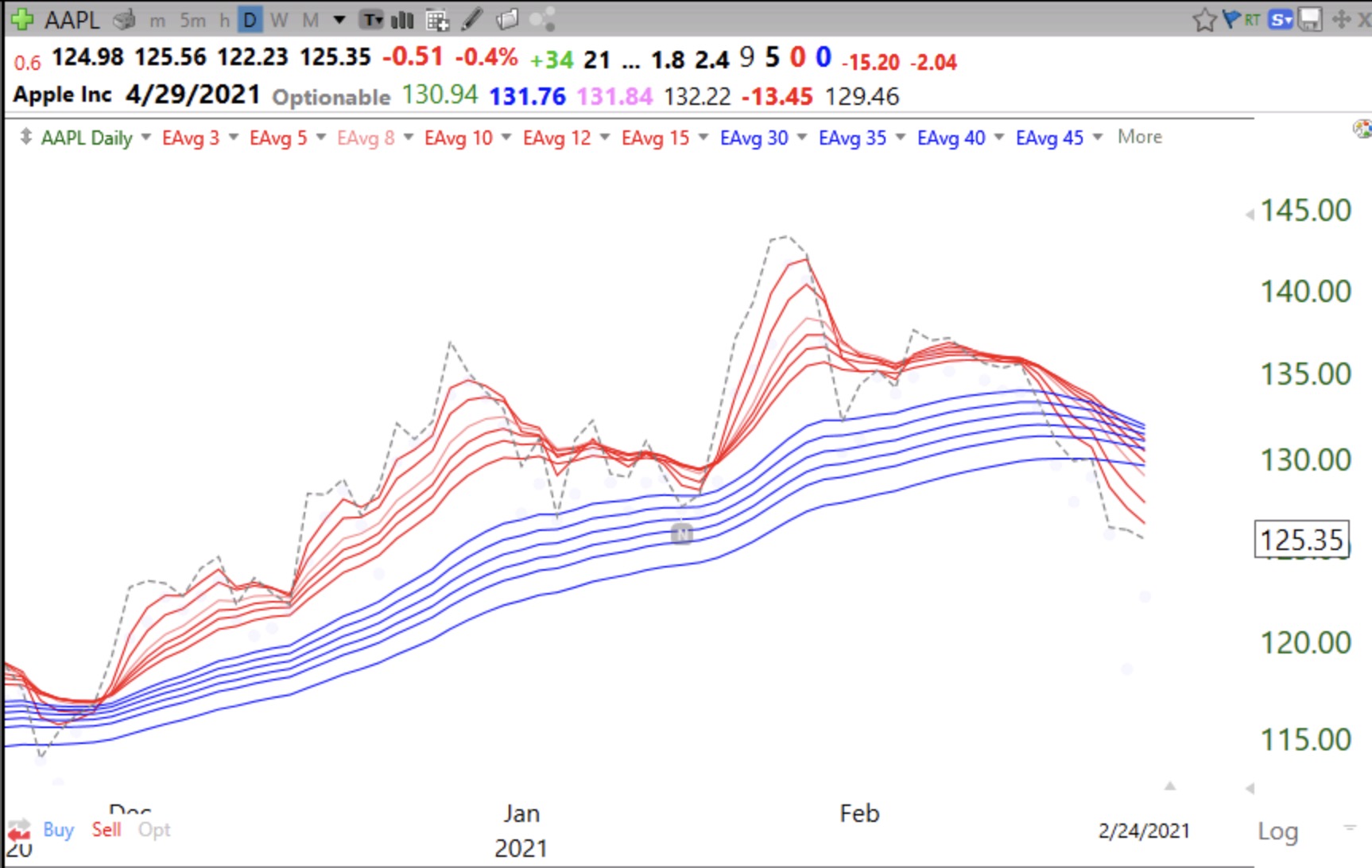Click the EAvg 35 legend label
This screenshot has height=868, width=1372.
(x=853, y=138)
